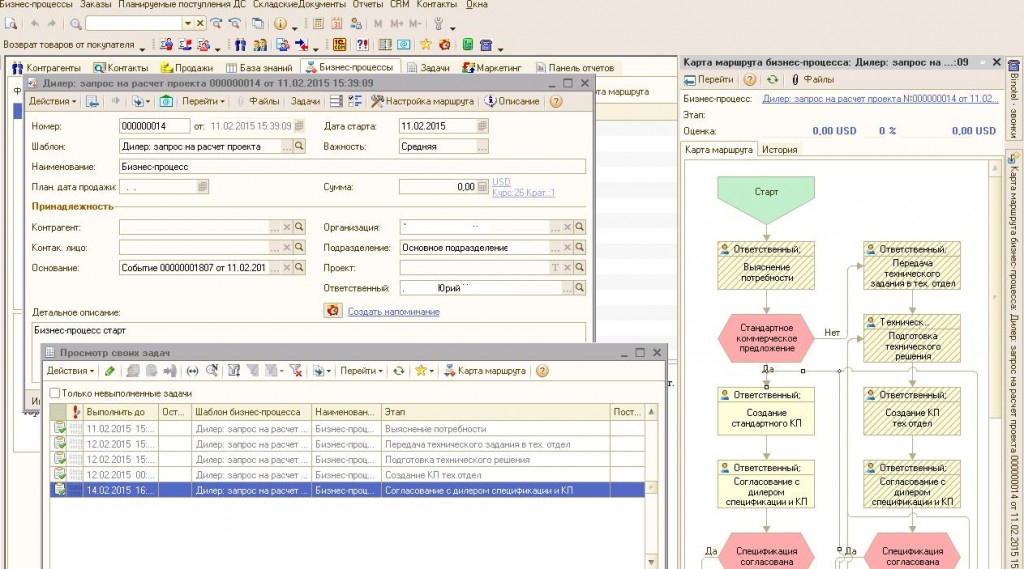This screenshot has height=569, width=1024.
Task: Open calendar icon in main toolbar
Action: coord(337,24)
